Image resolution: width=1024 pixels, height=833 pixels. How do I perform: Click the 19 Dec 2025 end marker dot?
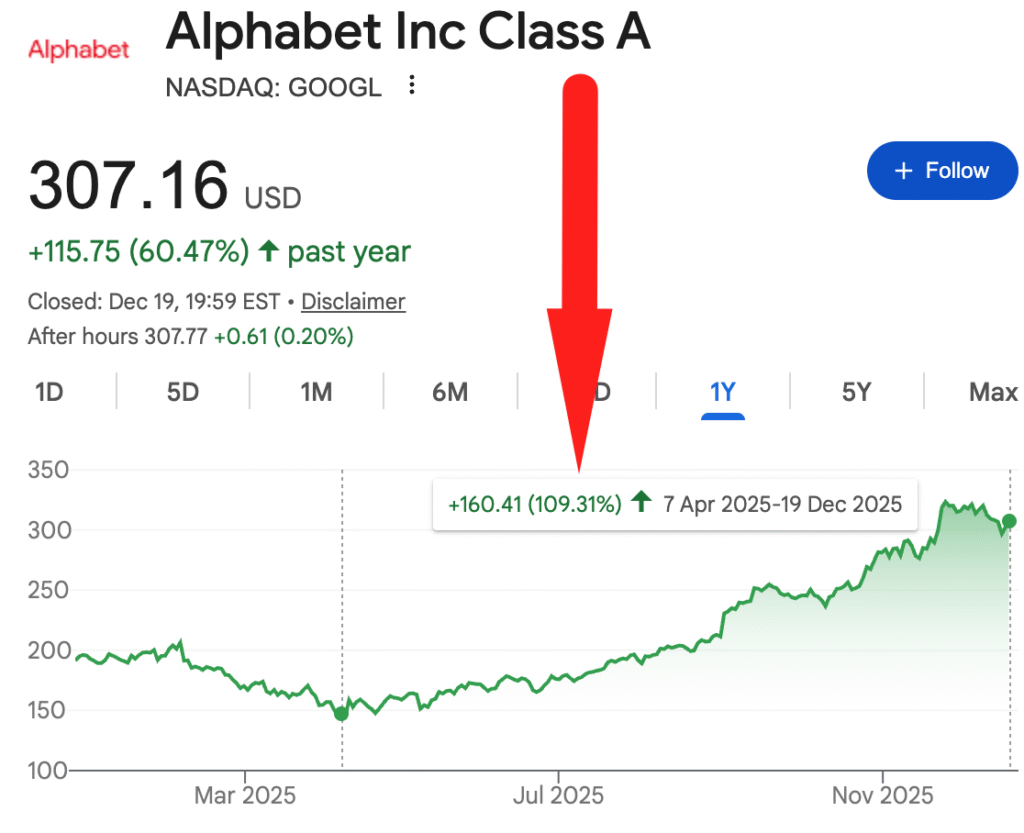tap(1009, 521)
